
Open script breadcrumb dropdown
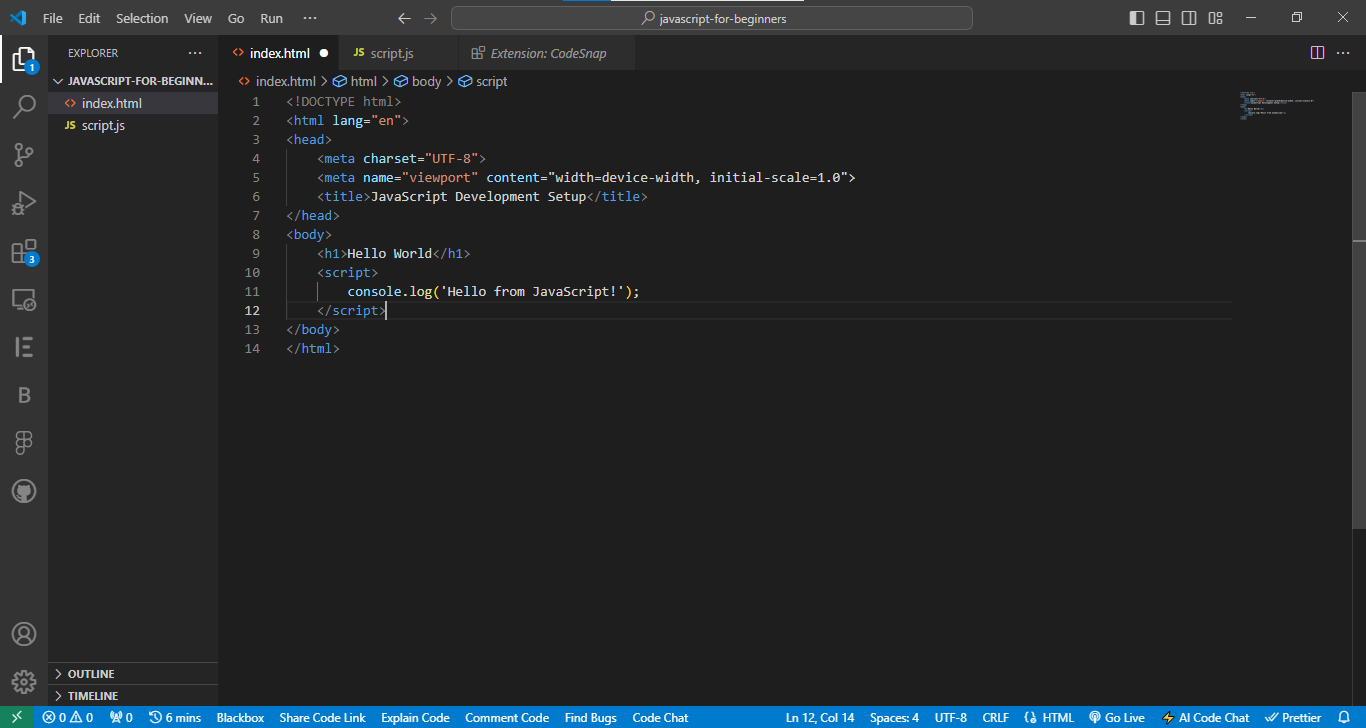pos(483,81)
